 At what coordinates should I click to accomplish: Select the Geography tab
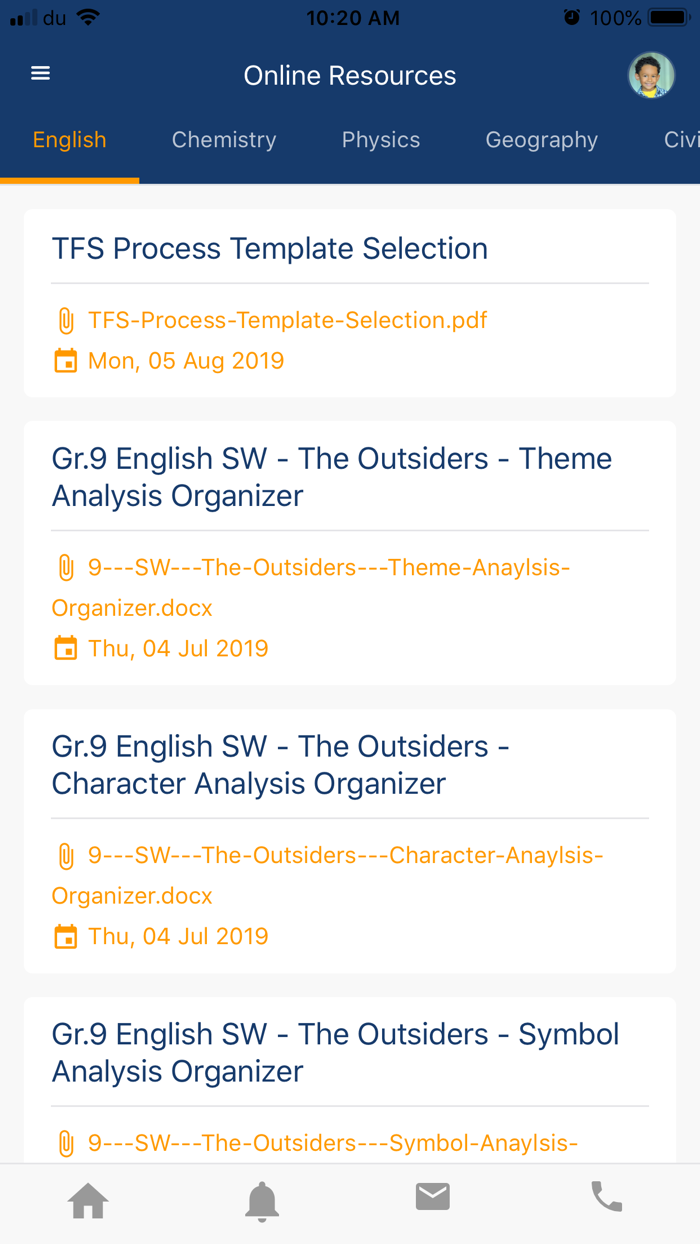coord(542,140)
